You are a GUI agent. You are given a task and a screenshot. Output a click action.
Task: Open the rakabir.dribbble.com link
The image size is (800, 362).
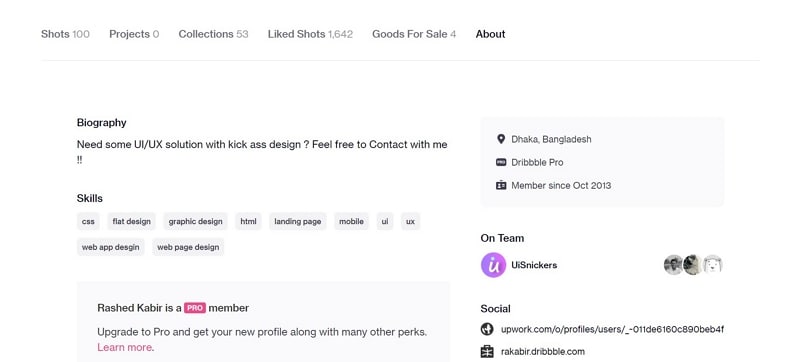click(x=543, y=352)
